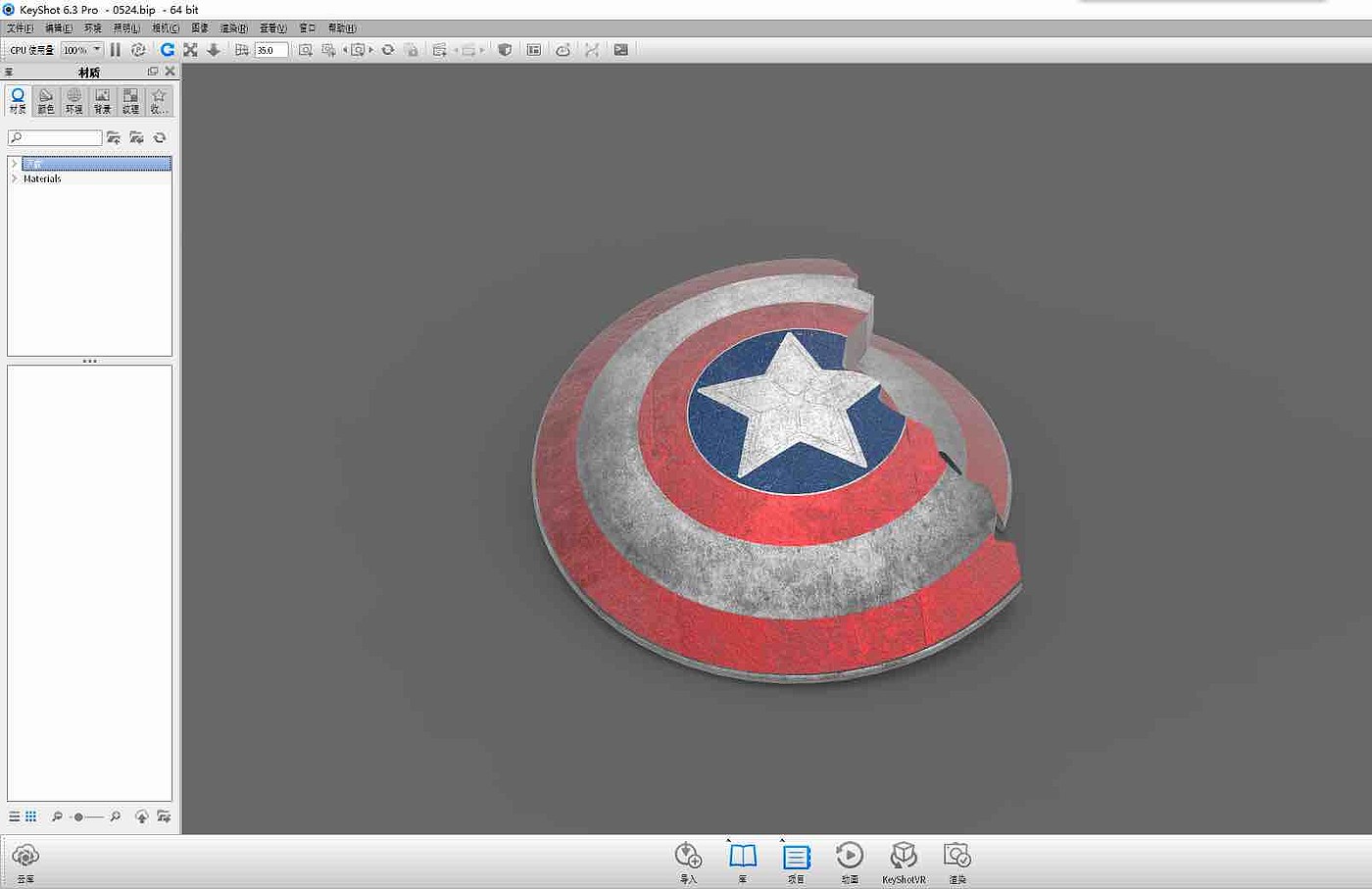
Task: Open the File (文件) menu
Action: click(20, 28)
